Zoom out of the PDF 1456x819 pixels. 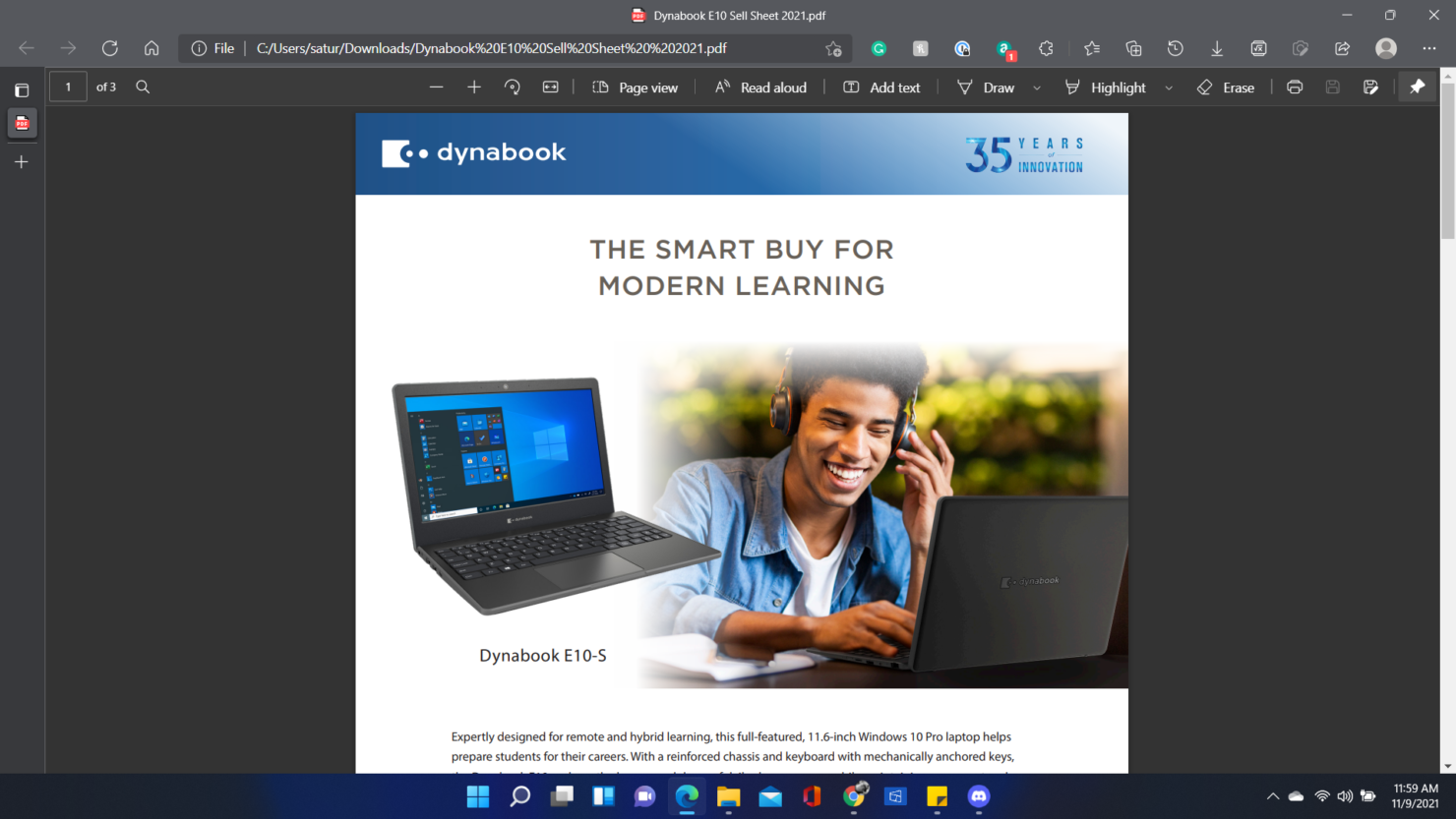(437, 87)
